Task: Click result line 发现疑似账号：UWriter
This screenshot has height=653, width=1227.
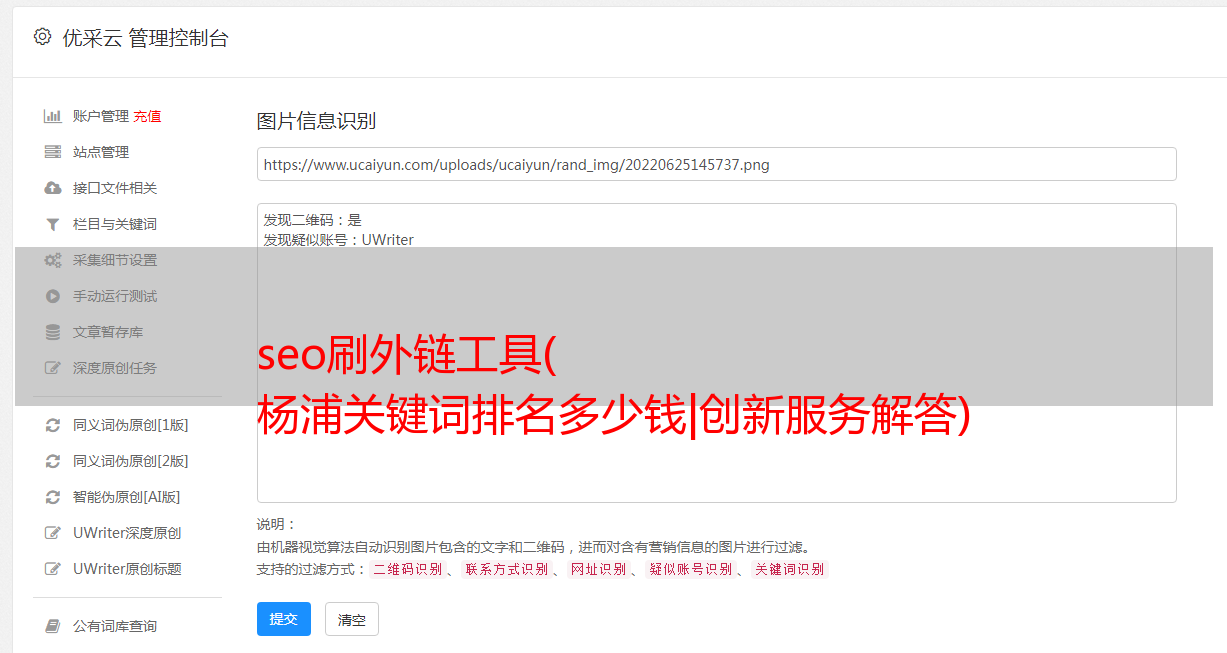Action: [339, 240]
